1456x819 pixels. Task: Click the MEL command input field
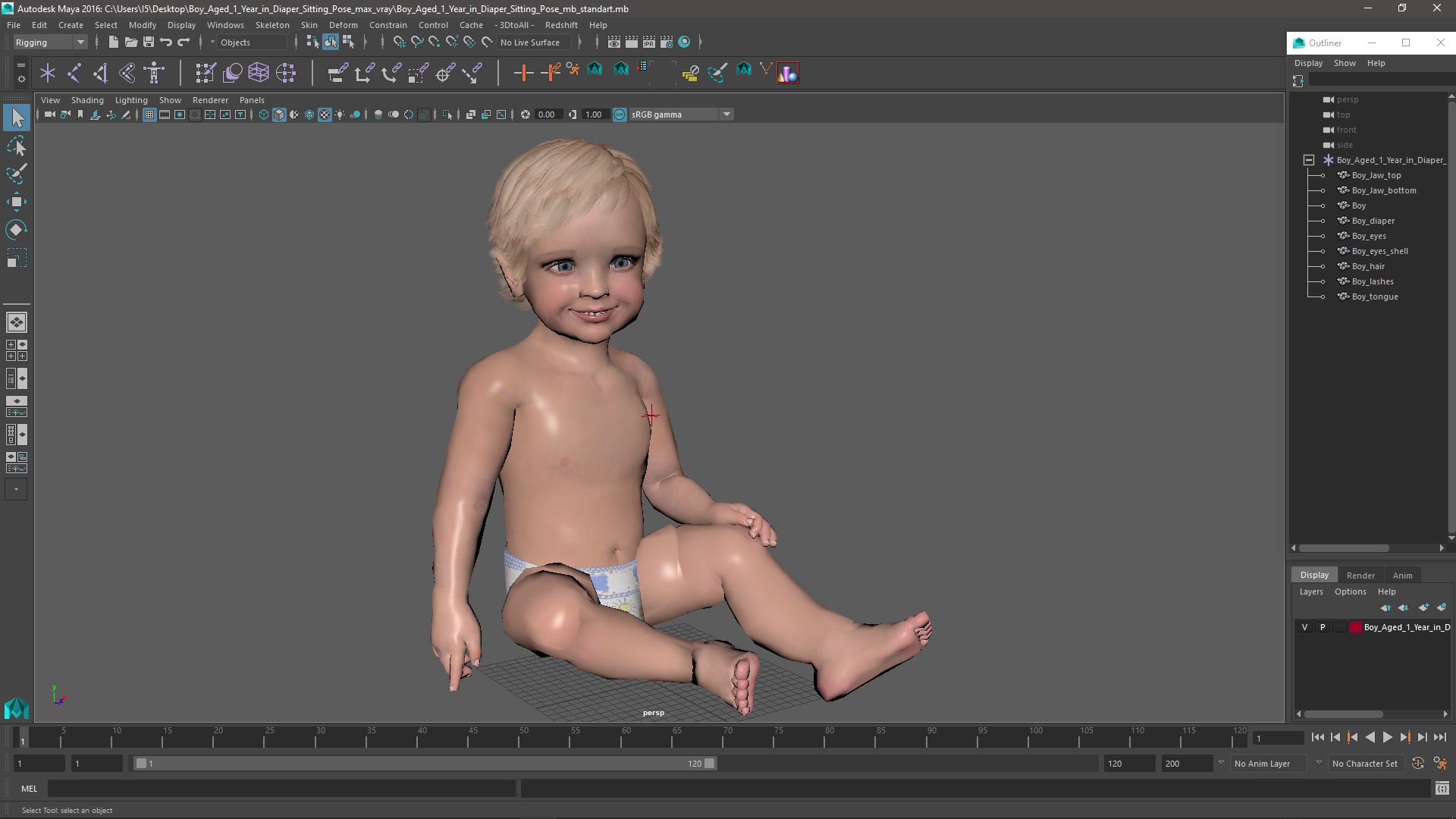pyautogui.click(x=281, y=789)
